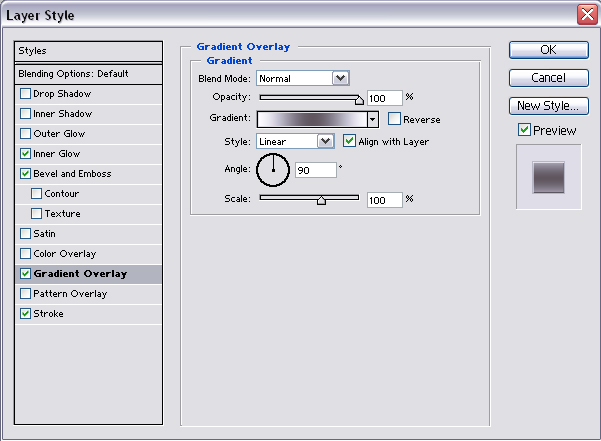Open the Styles section at top
The height and width of the screenshot is (441, 601).
coord(88,51)
